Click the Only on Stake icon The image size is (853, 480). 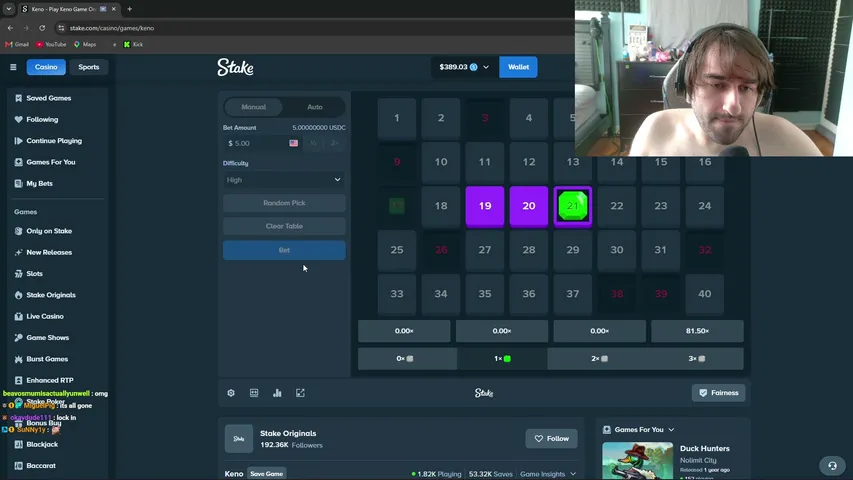pyautogui.click(x=18, y=231)
